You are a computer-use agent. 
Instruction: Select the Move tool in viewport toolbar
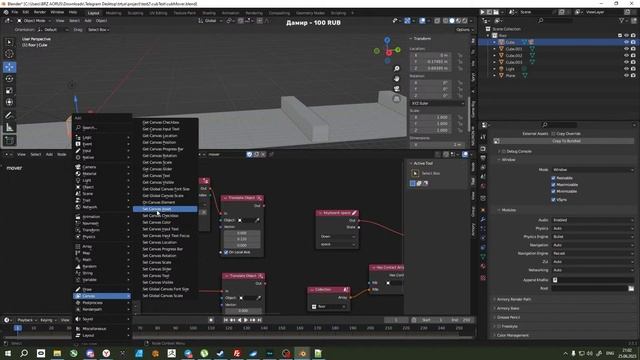9,67
